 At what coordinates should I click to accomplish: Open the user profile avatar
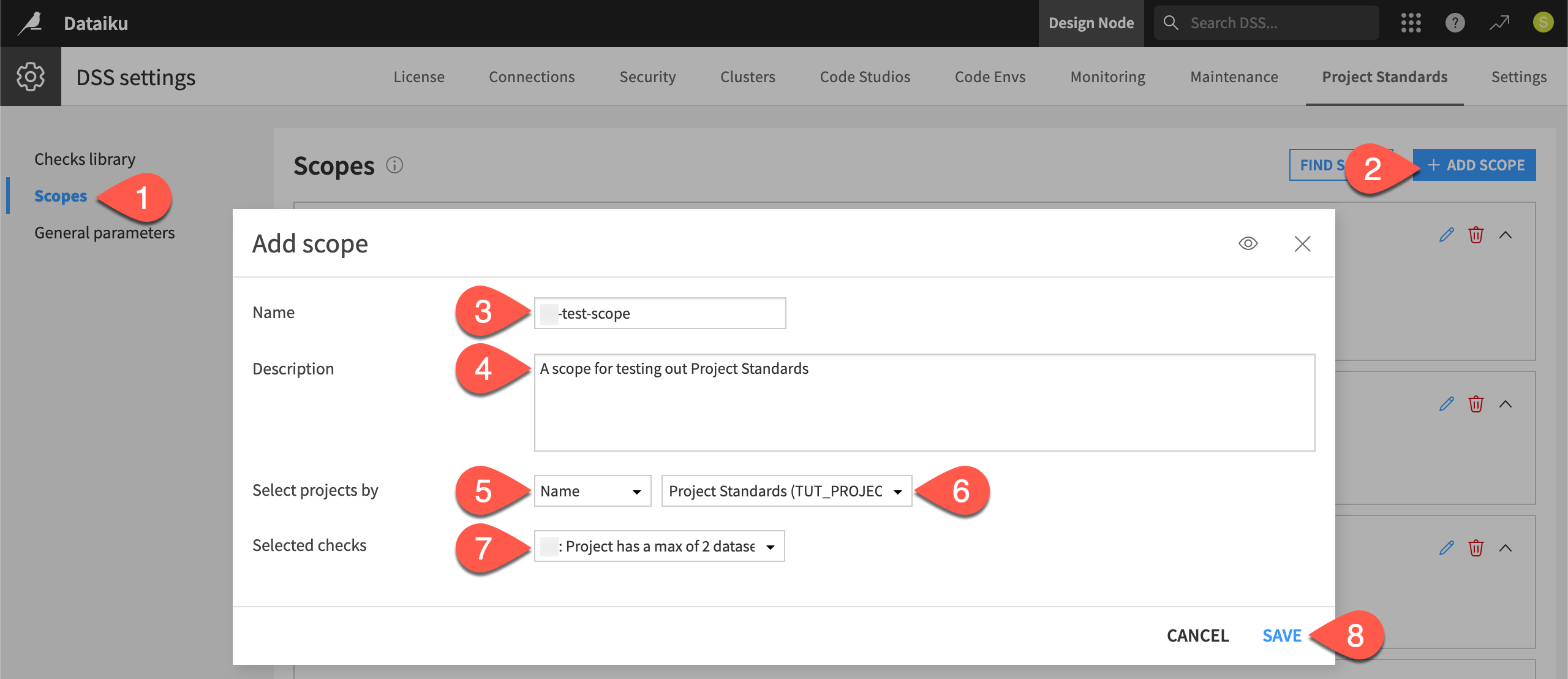pos(1543,23)
